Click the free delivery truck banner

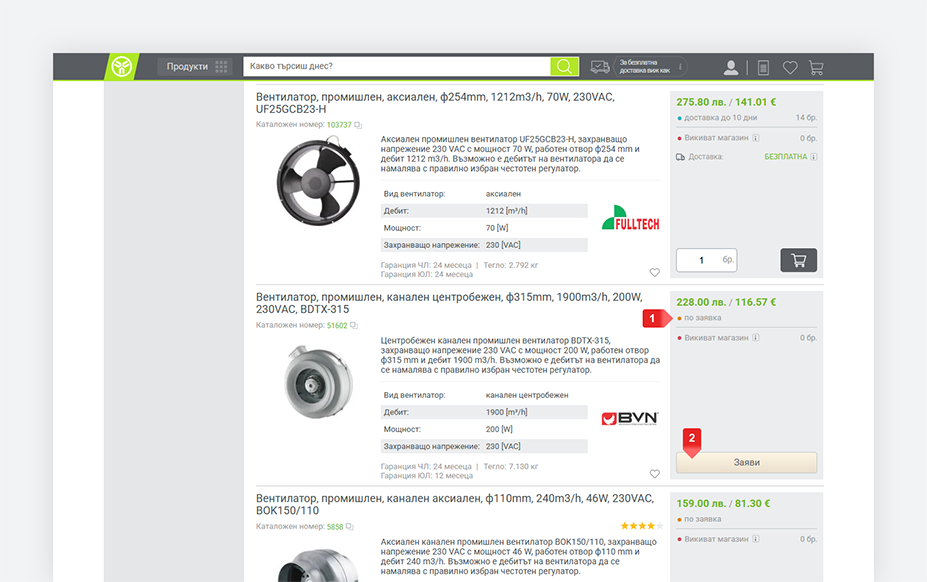point(638,67)
